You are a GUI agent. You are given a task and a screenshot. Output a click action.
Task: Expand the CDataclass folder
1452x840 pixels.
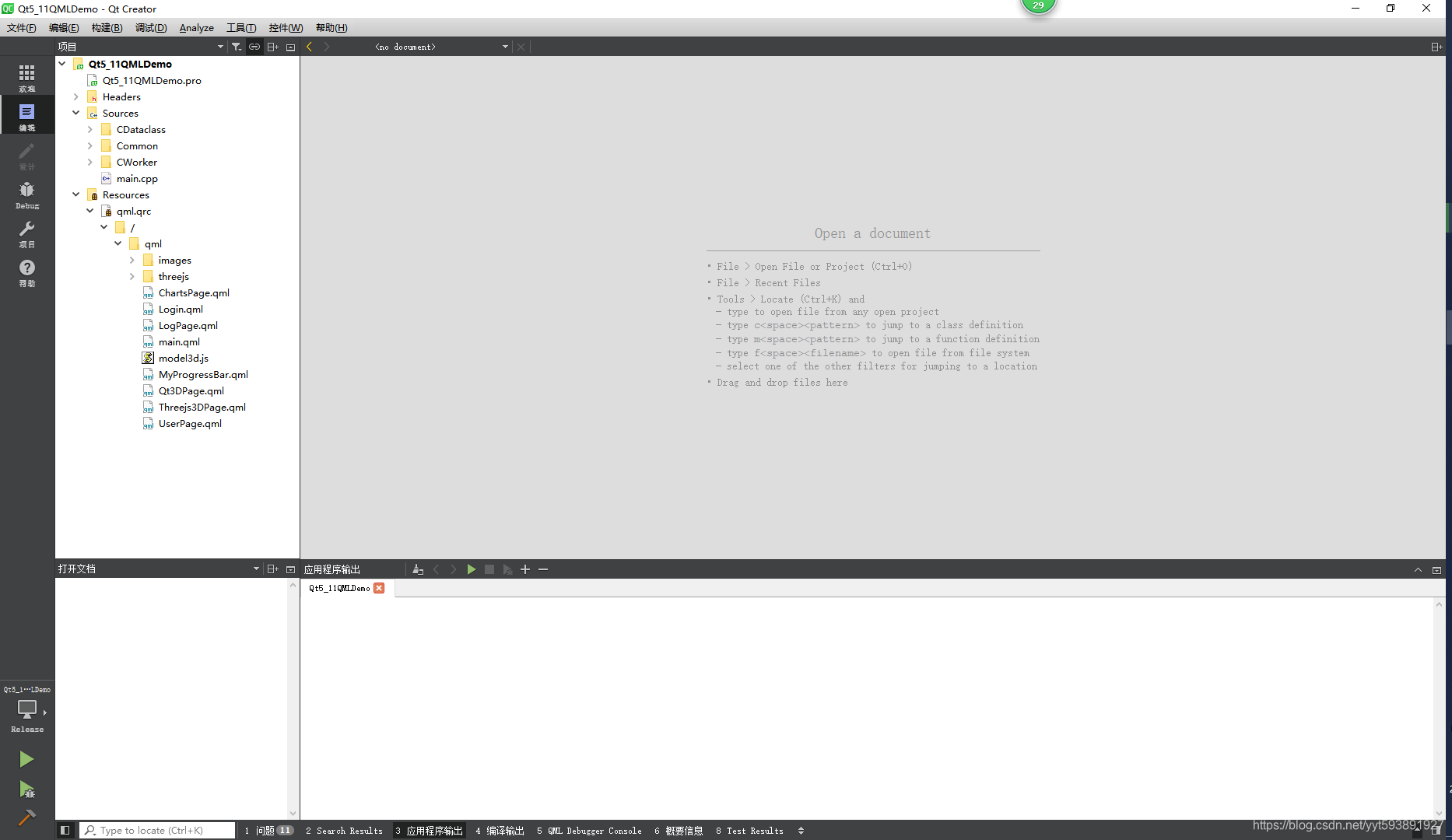click(x=90, y=129)
